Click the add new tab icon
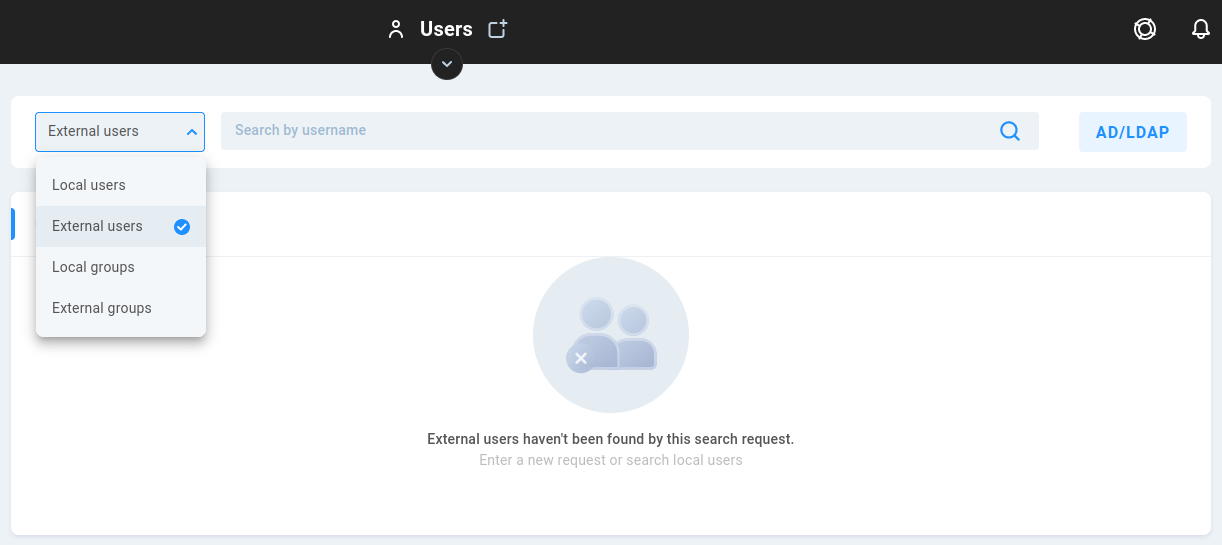Screen dimensions: 1222x545 [497, 29]
